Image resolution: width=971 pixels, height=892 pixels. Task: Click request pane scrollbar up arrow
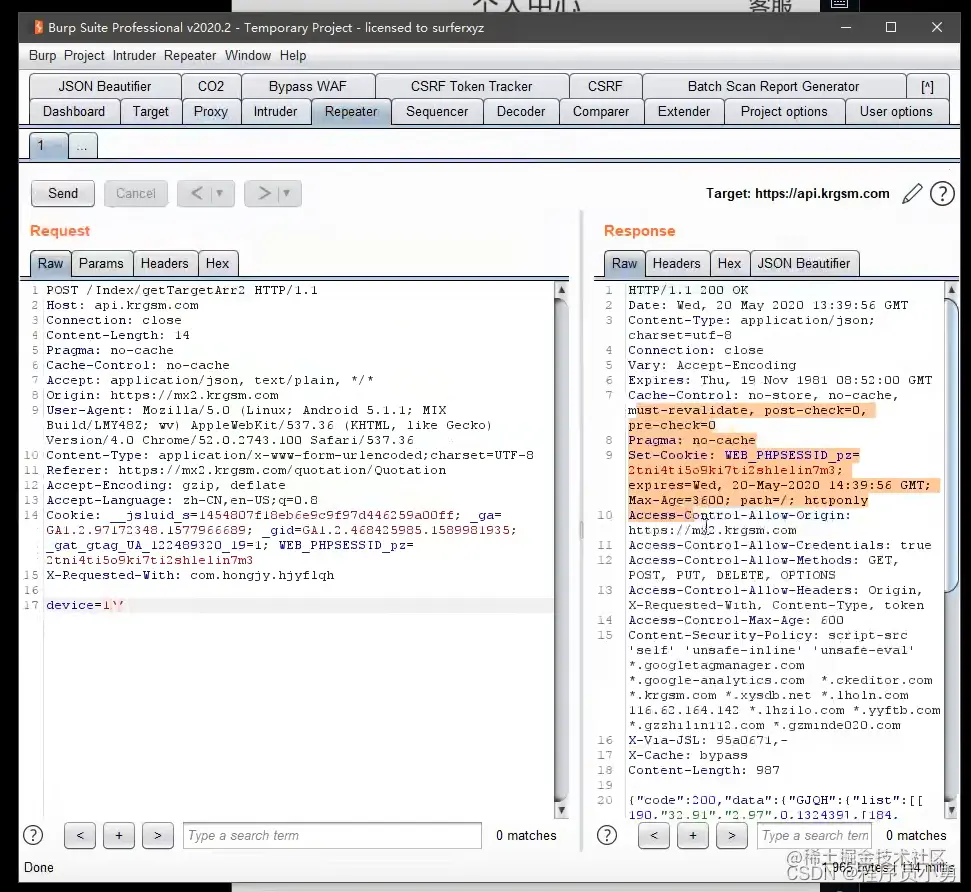pos(561,289)
